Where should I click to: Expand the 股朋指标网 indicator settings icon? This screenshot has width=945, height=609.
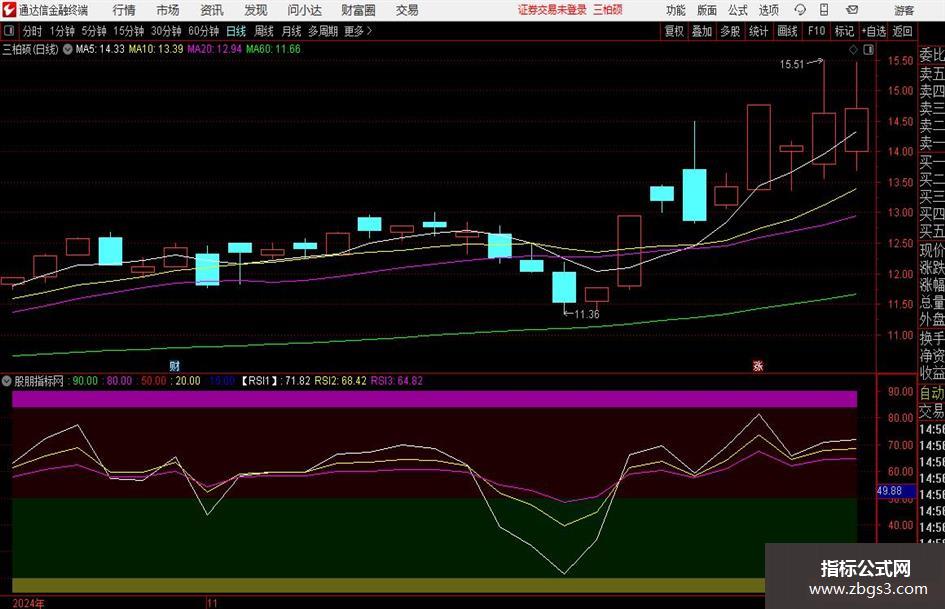coord(7,381)
